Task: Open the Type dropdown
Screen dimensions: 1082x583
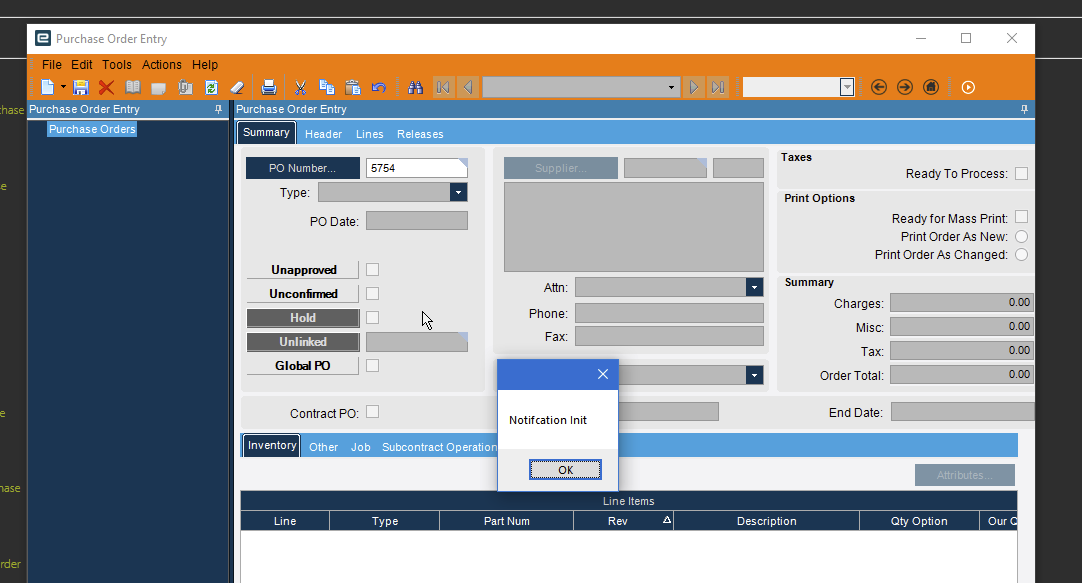Action: coord(458,192)
